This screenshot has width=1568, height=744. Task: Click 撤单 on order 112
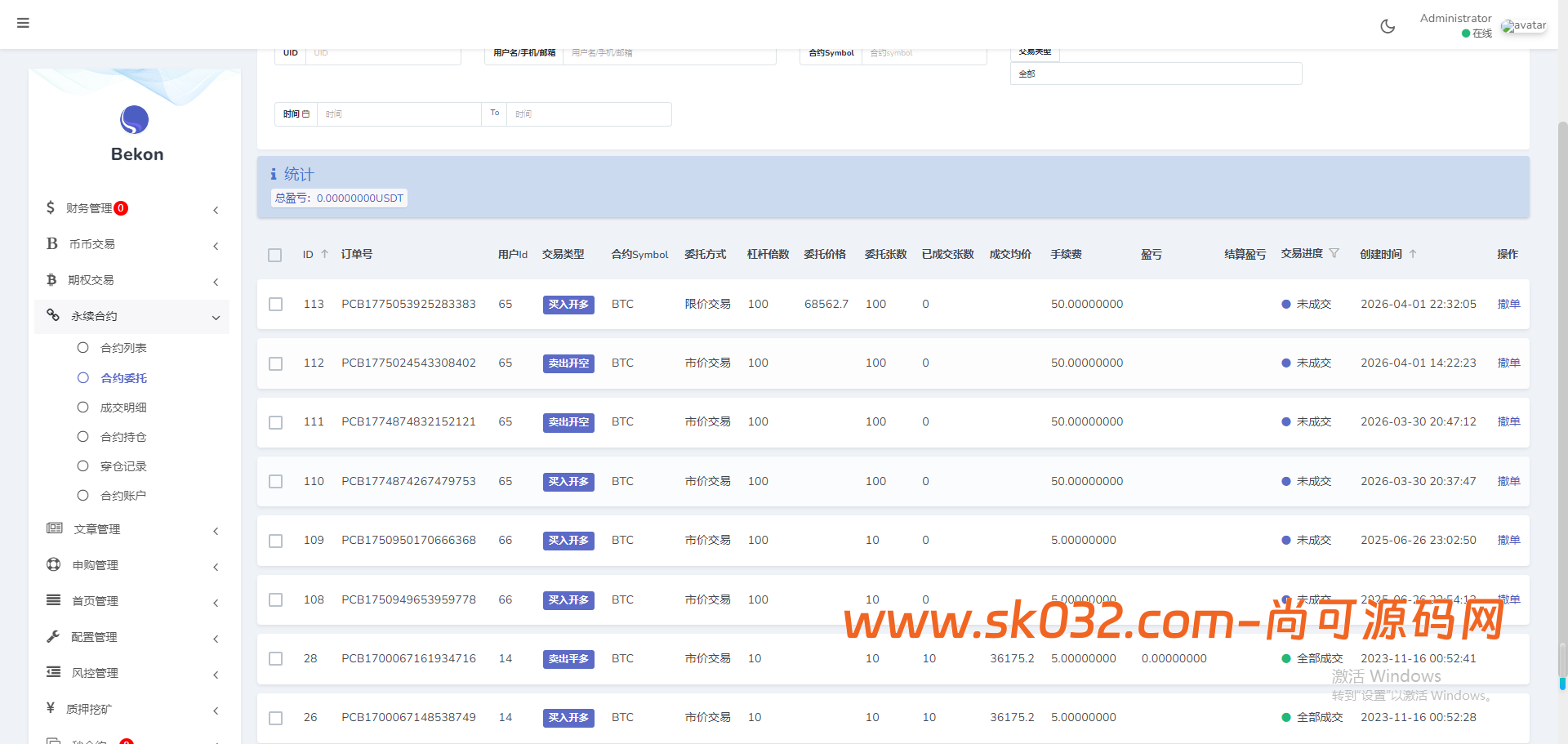(1508, 363)
